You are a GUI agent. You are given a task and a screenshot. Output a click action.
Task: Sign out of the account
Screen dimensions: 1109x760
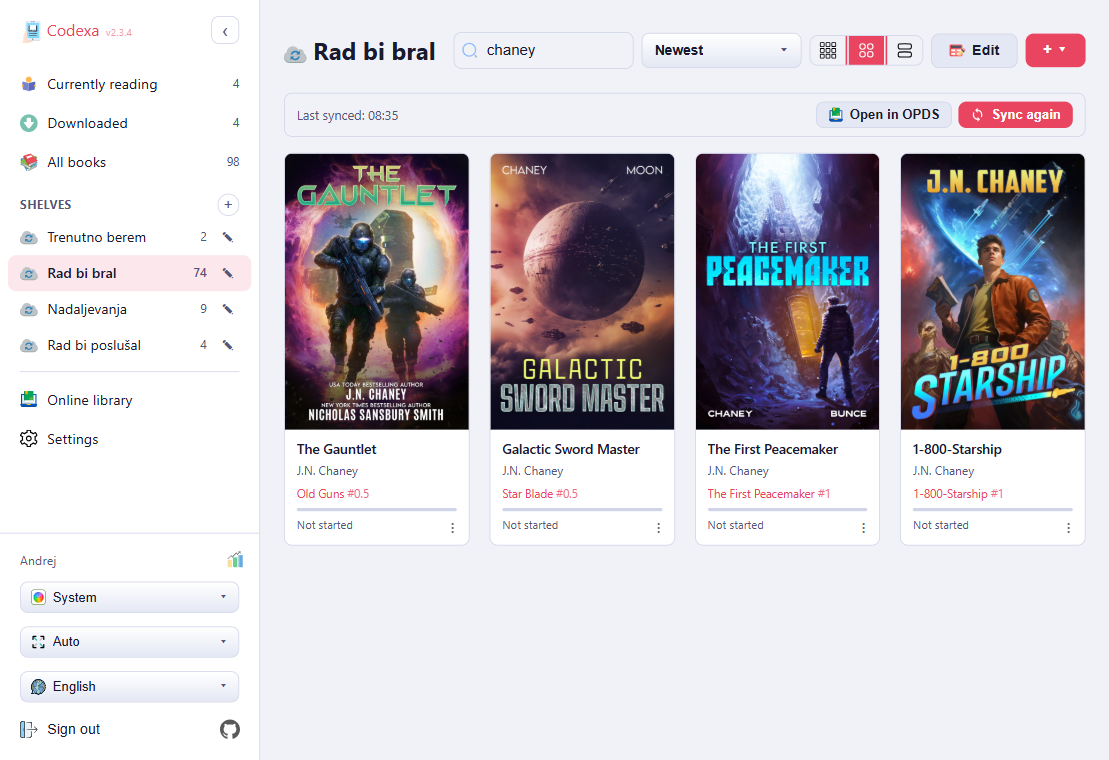click(60, 729)
